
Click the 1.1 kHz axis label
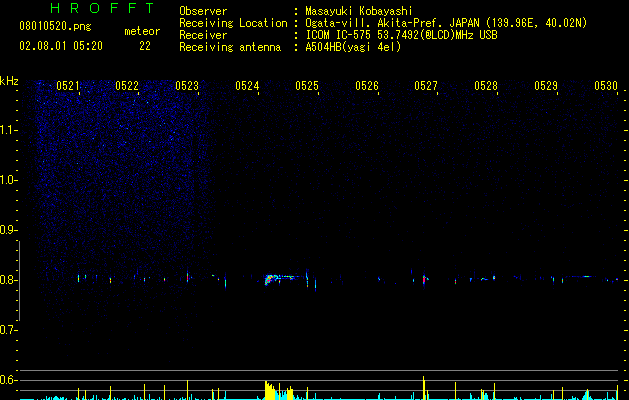(8, 130)
